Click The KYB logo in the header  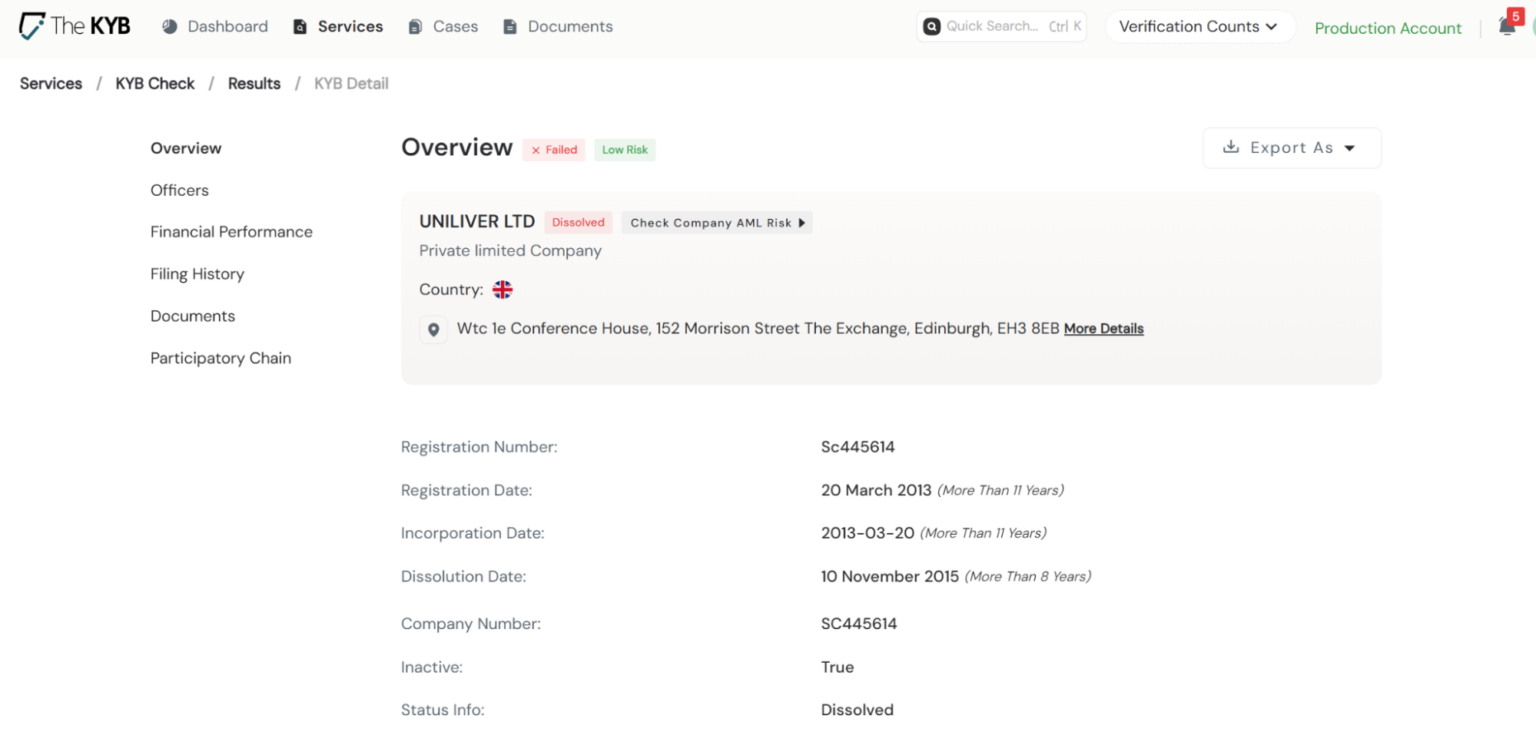(73, 25)
